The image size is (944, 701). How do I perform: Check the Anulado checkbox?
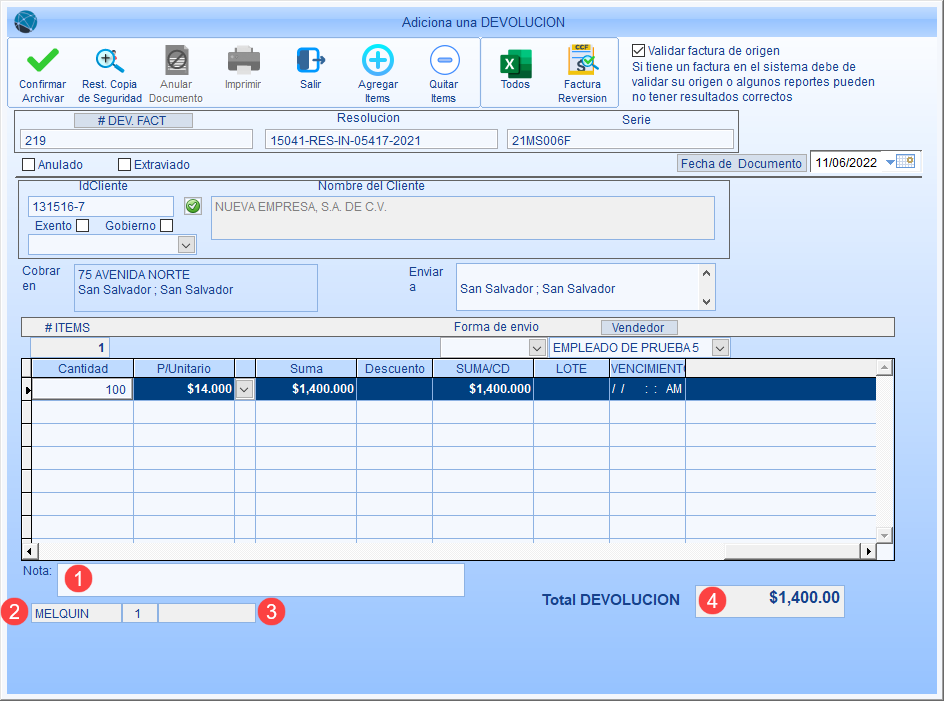pyautogui.click(x=28, y=164)
